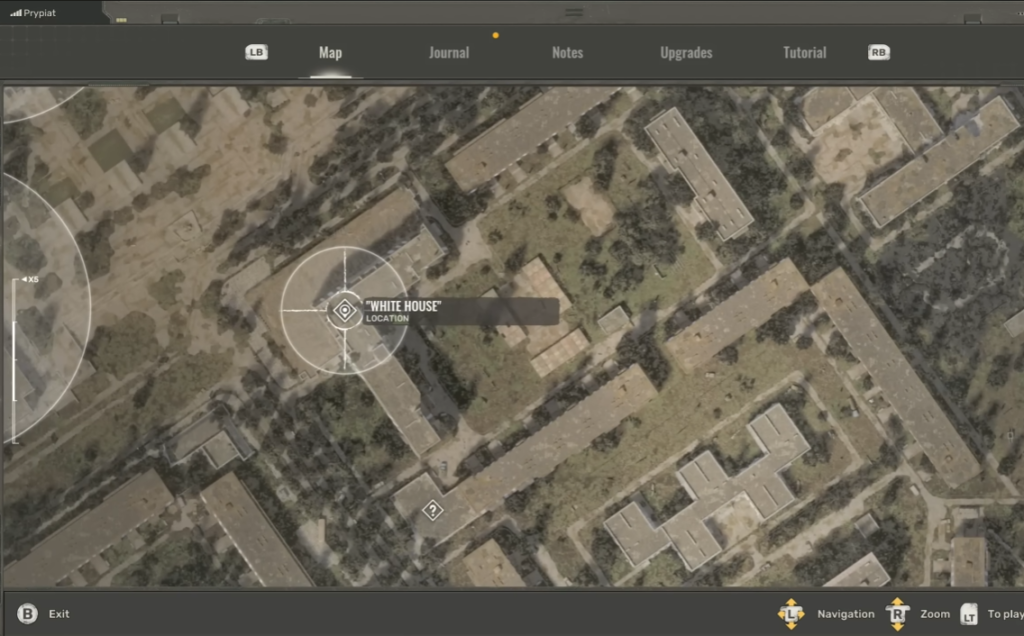The width and height of the screenshot is (1024, 636).
Task: Click the orange notification dot above Journal
Action: [495, 35]
